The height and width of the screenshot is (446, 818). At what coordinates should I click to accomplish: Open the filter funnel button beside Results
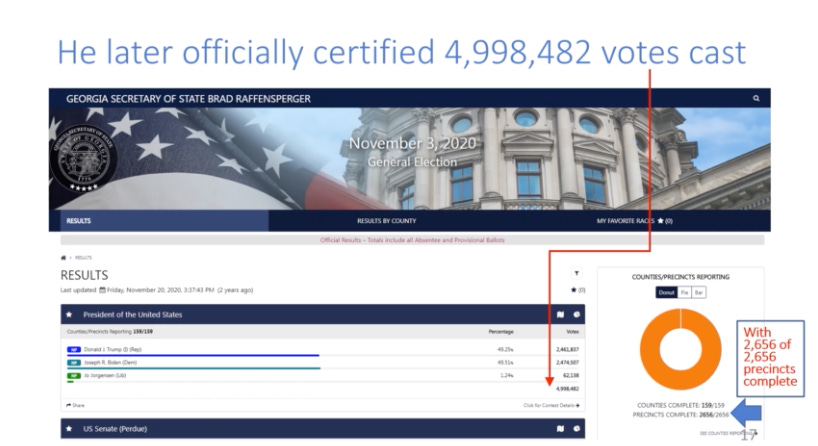click(x=576, y=273)
